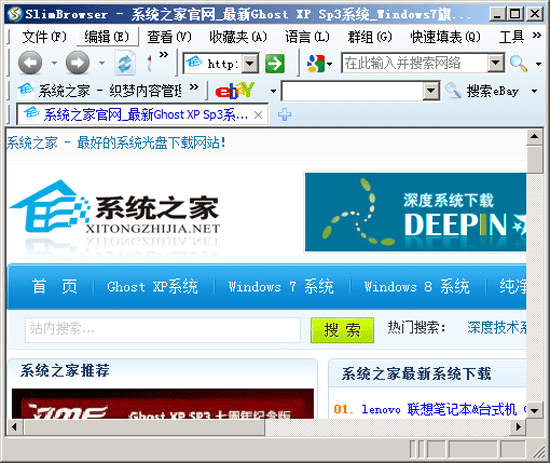Click the magnifier search web icon

[518, 63]
